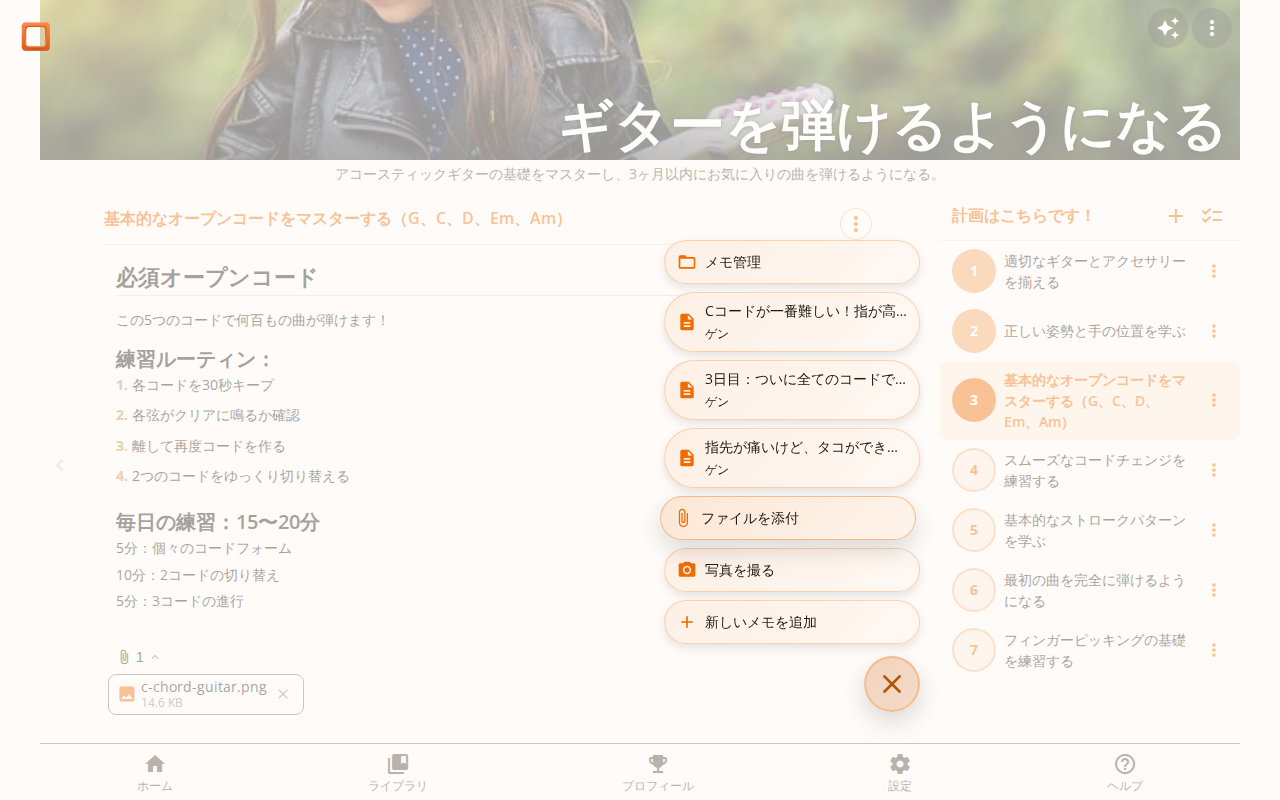Select 写真を撮る option
Screen dimensions: 1280x800
(x=792, y=570)
